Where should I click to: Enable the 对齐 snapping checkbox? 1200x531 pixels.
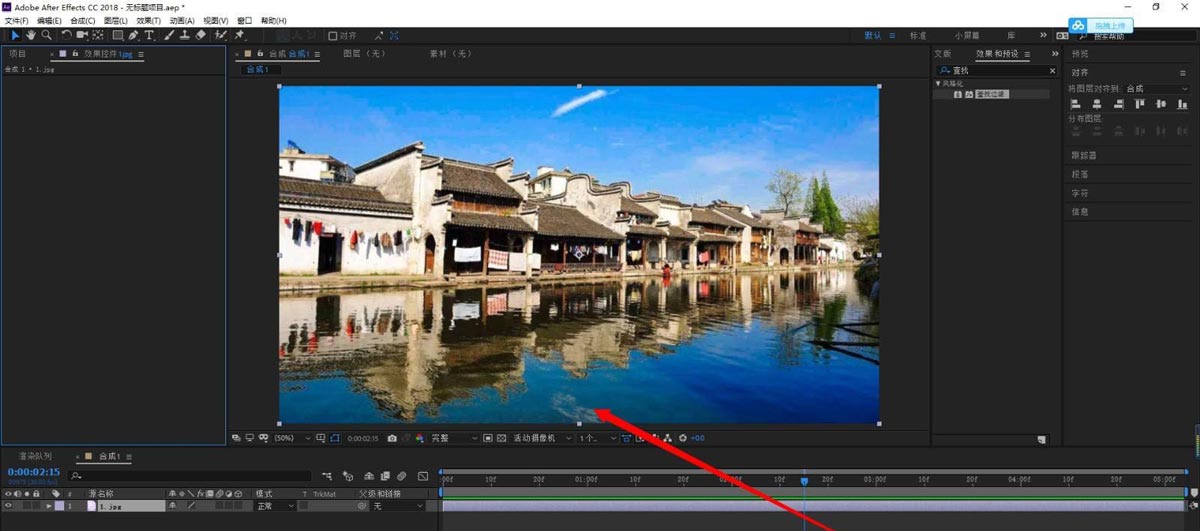[x=333, y=36]
